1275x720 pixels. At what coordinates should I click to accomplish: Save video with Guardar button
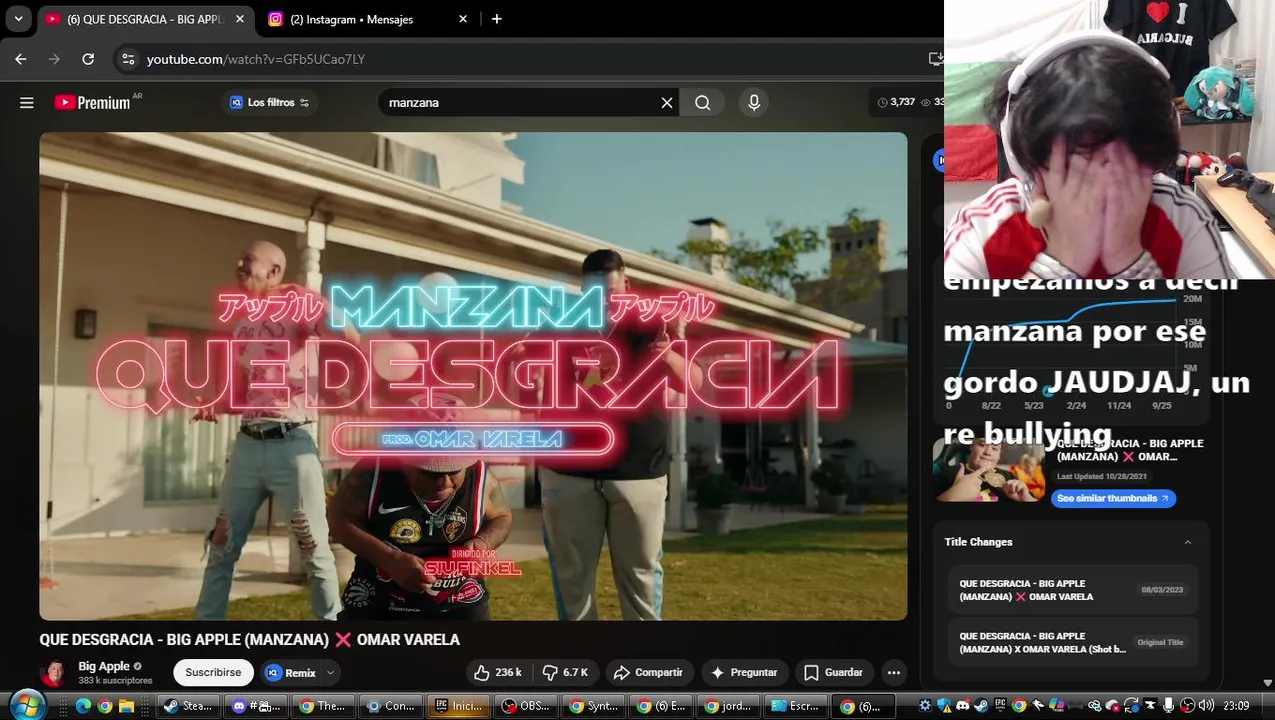click(834, 673)
